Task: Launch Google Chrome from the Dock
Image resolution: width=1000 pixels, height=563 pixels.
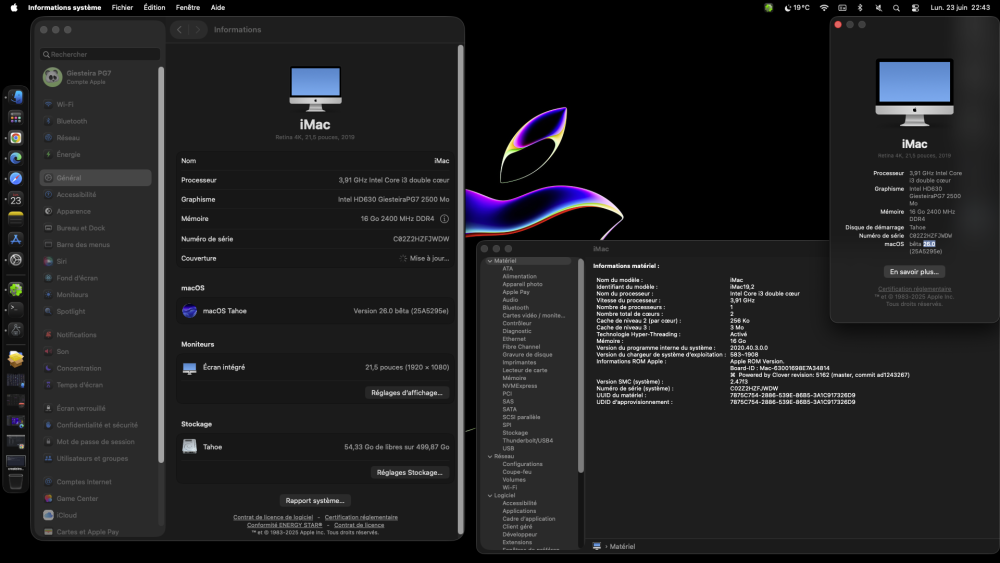Action: tap(16, 138)
